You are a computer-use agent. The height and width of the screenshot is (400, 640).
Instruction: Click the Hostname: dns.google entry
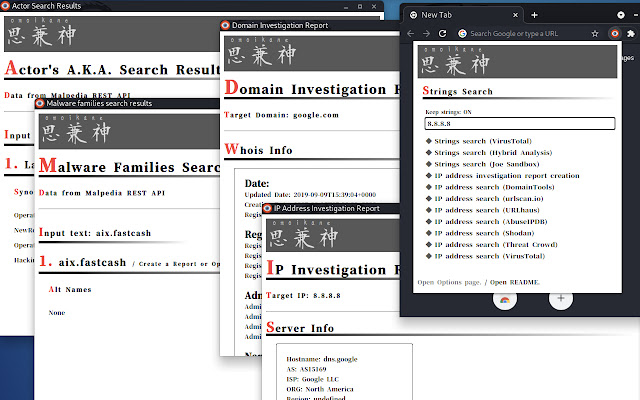(322, 359)
